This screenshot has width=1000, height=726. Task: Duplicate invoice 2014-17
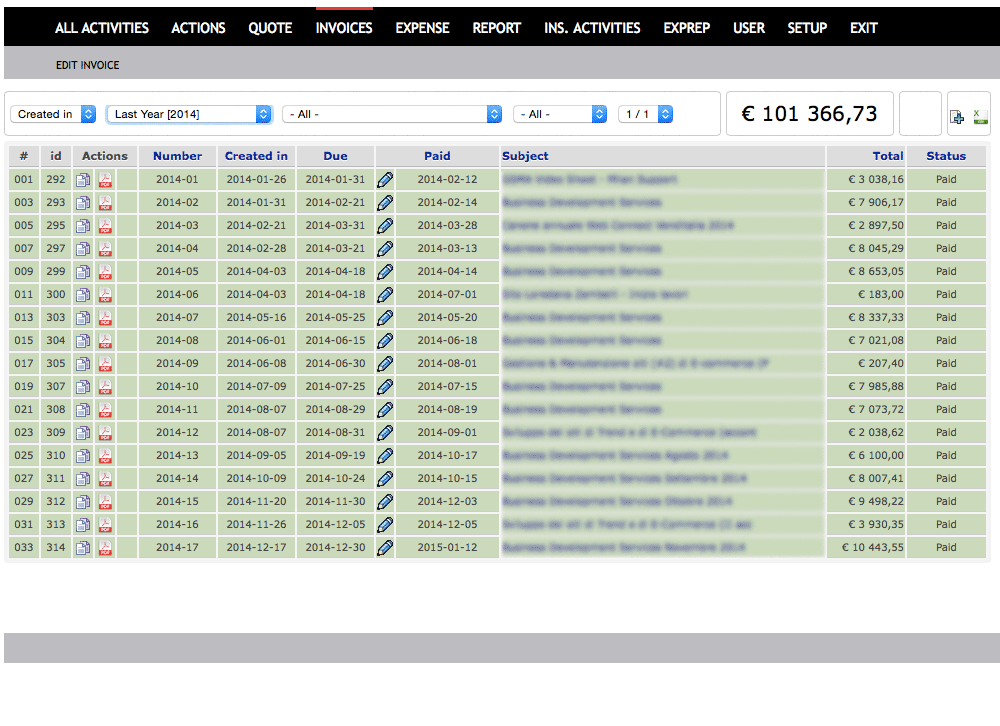click(x=83, y=547)
